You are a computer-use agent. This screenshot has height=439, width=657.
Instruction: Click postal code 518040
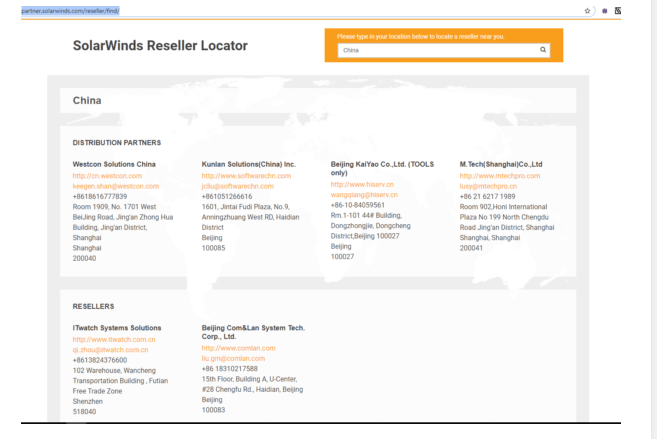[84, 412]
